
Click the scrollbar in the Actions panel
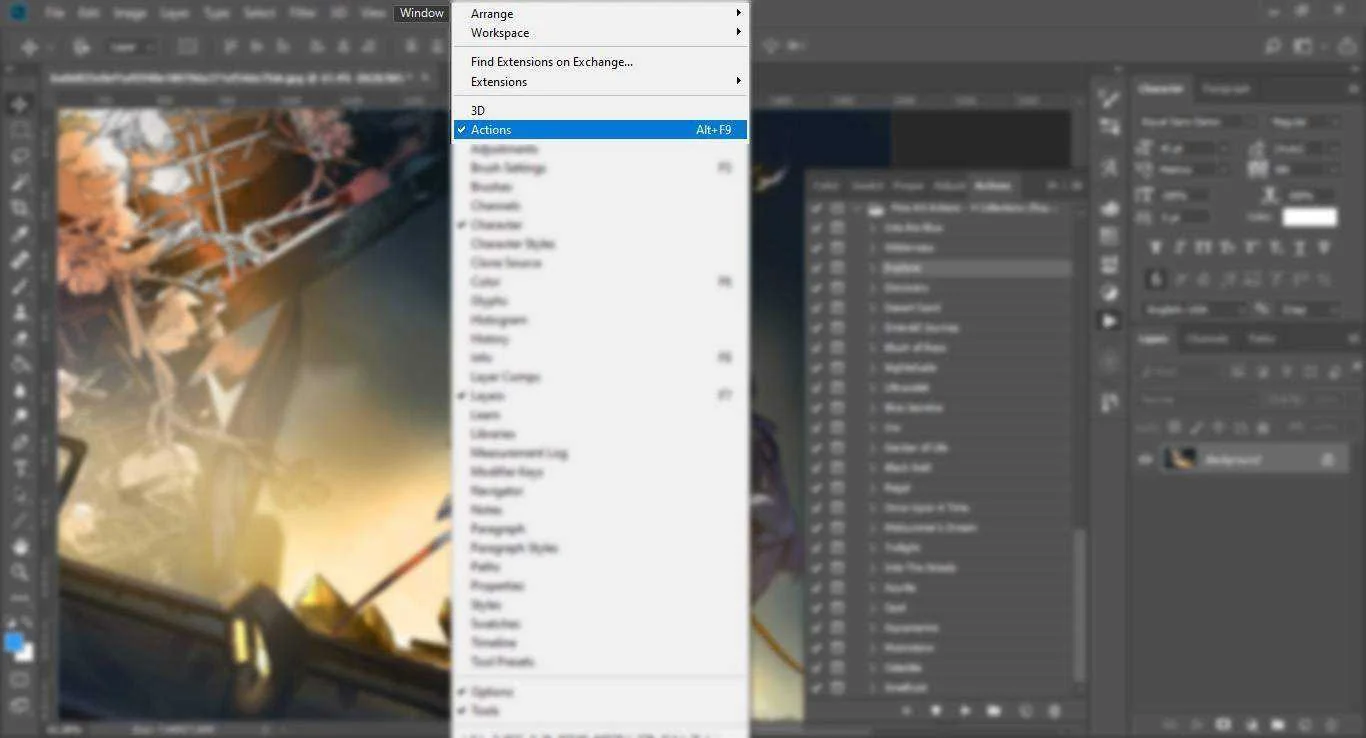click(1078, 605)
